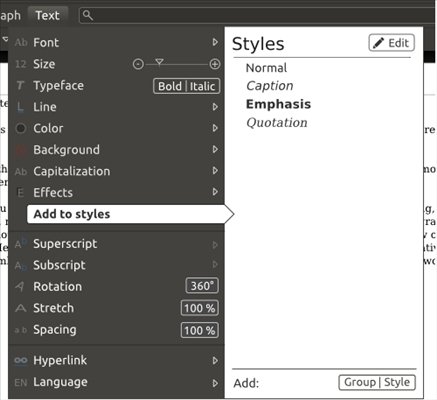This screenshot has width=437, height=400.
Task: Click the plus circle size increase icon
Action: coord(215,64)
